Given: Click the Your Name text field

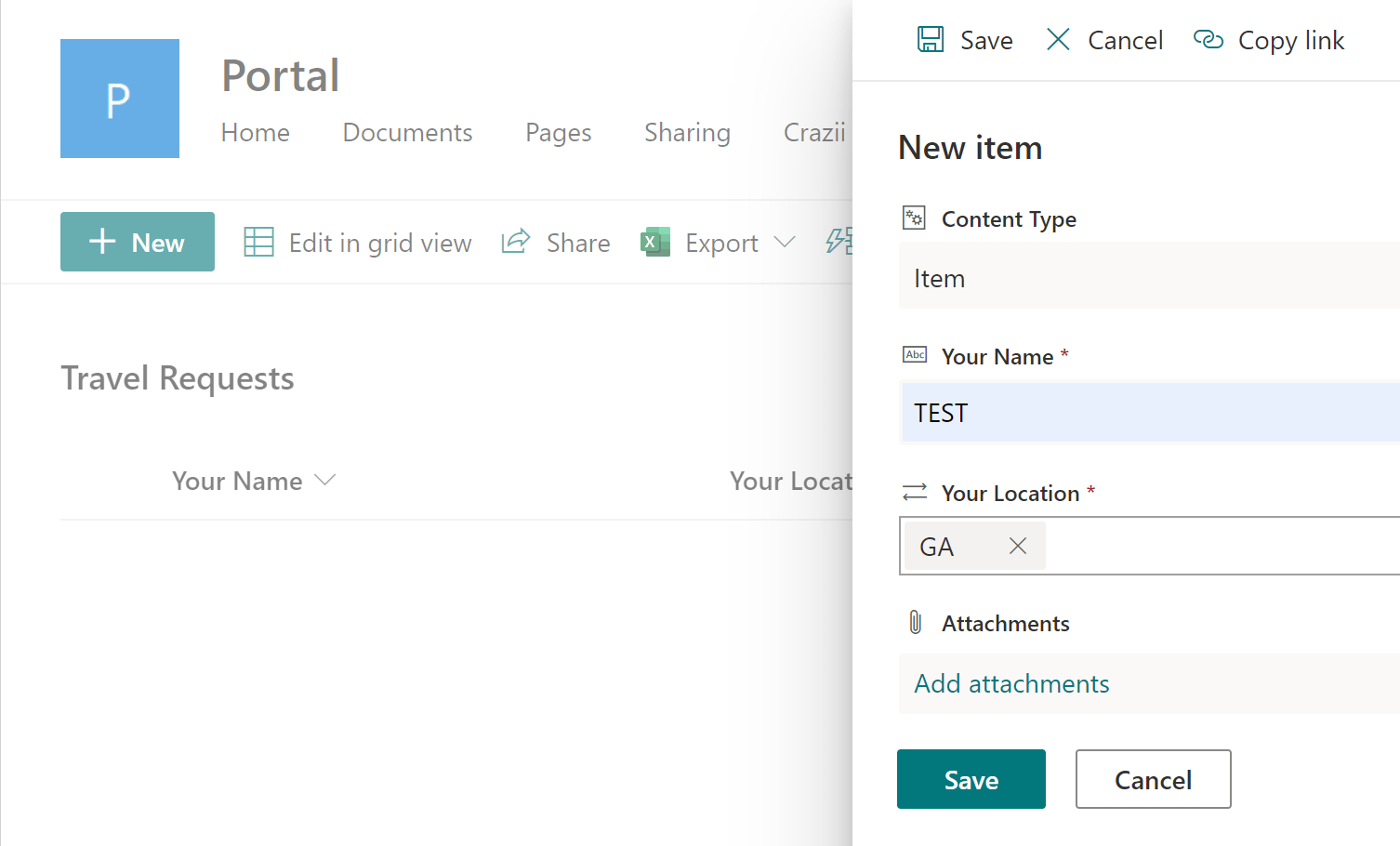Looking at the screenshot, I should 1150,413.
